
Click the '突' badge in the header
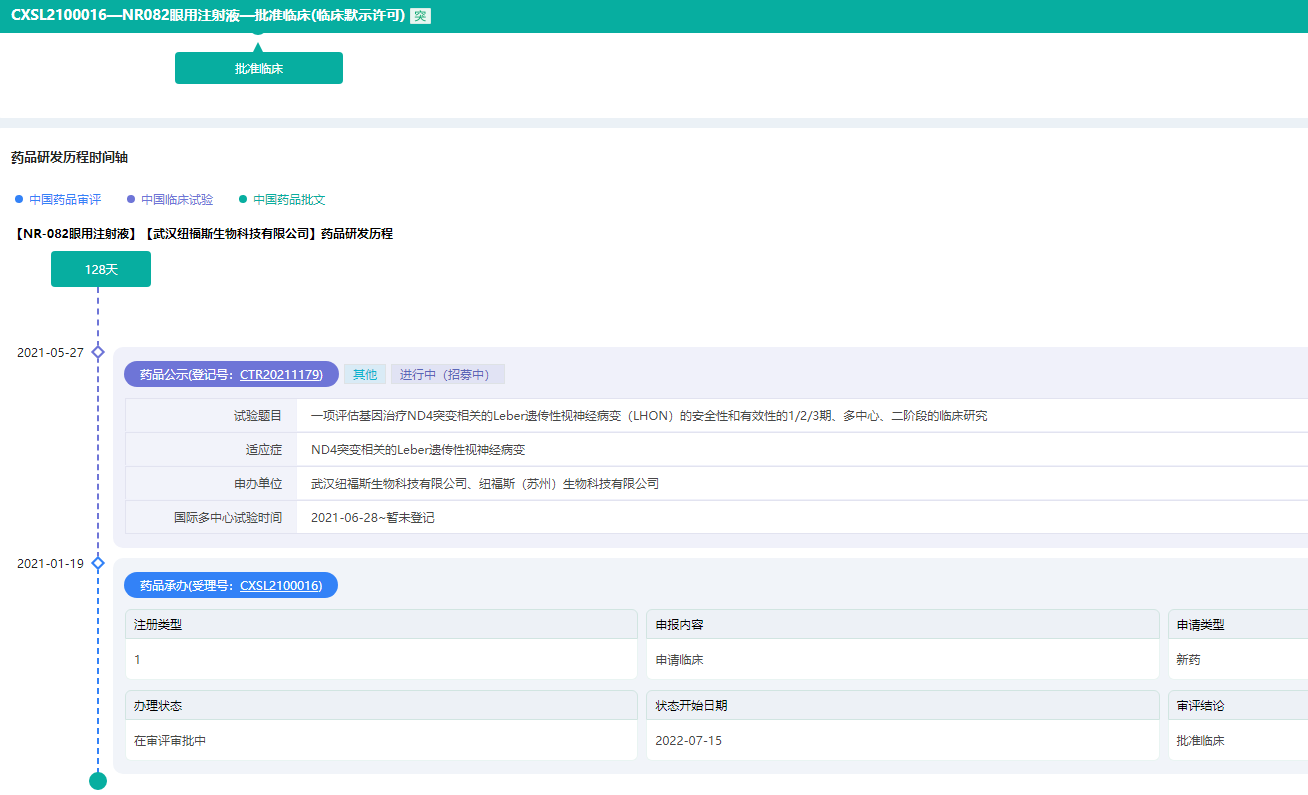point(420,16)
